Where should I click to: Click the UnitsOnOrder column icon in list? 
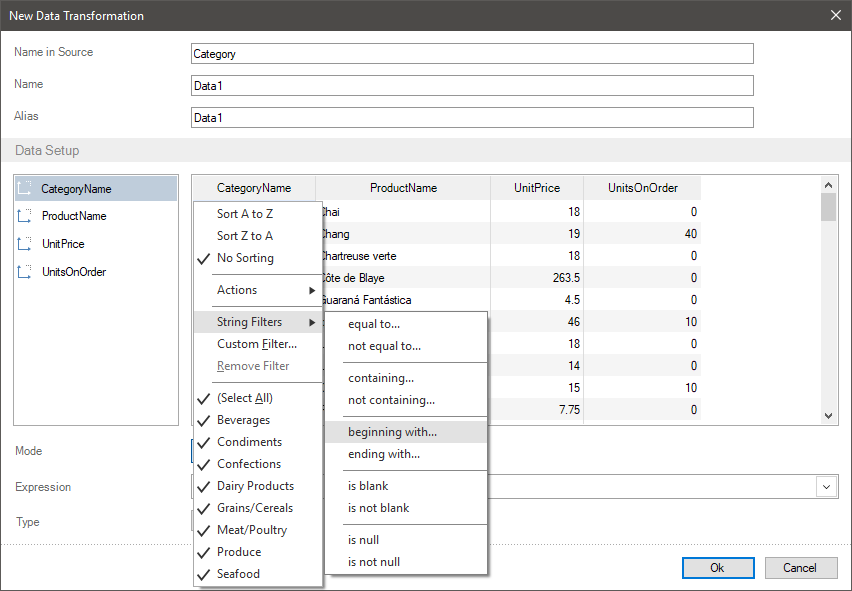pos(25,272)
